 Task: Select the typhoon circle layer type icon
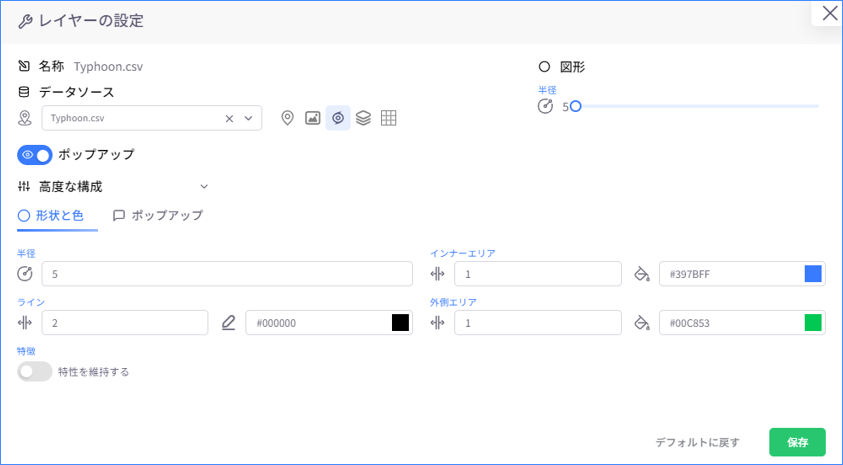point(338,118)
